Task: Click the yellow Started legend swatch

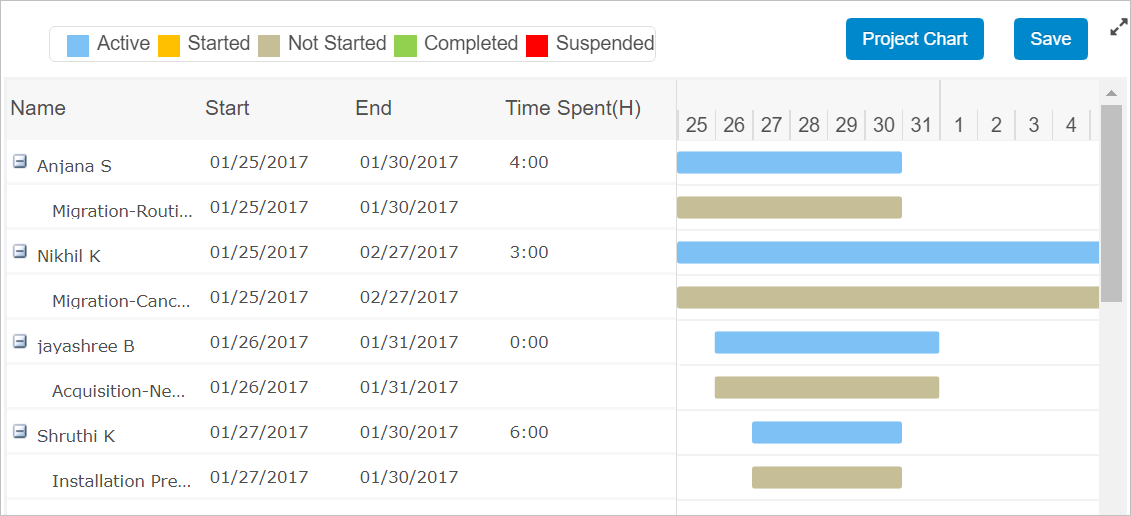Action: [x=169, y=45]
